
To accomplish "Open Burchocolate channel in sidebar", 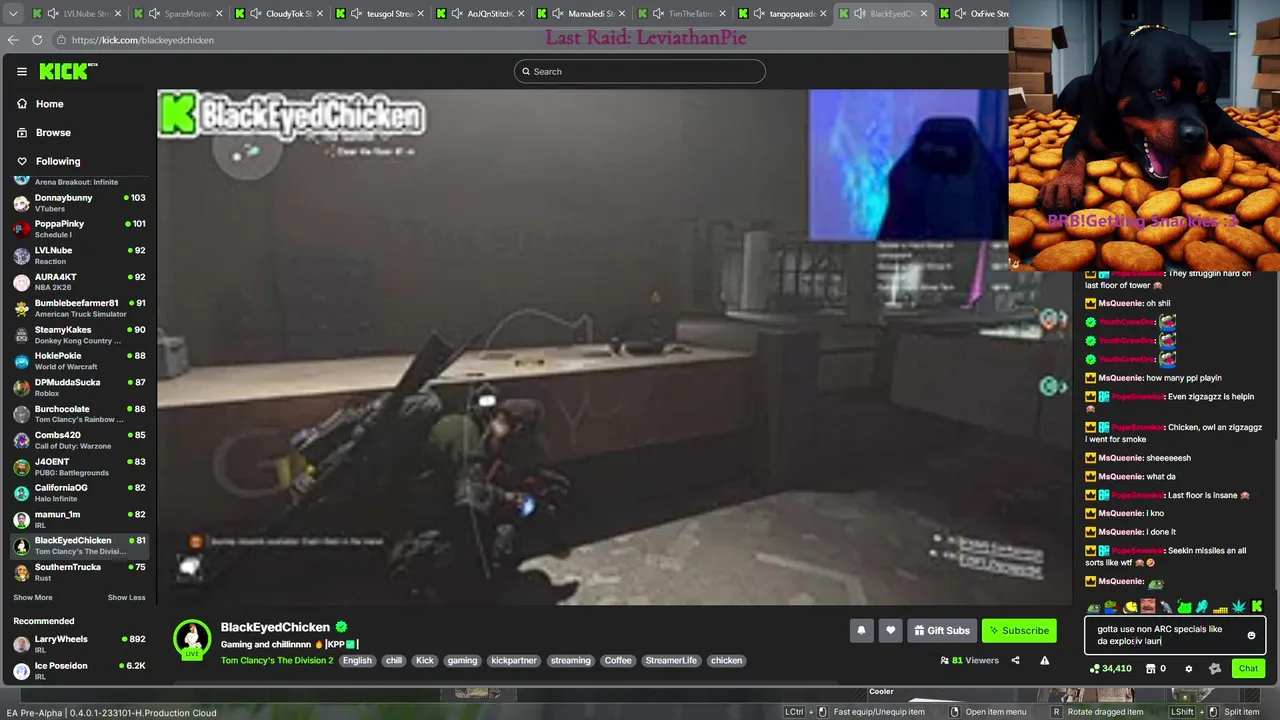I will 78,414.
